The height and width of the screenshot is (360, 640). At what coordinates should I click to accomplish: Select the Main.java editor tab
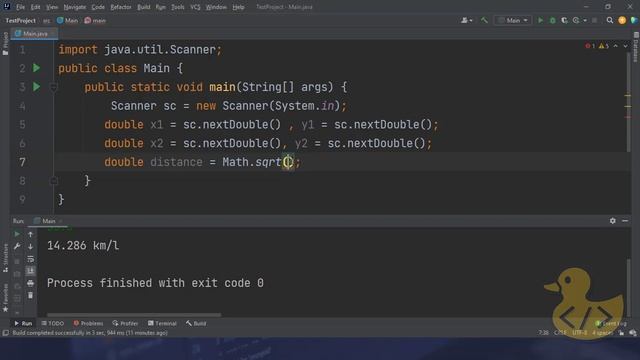34,33
